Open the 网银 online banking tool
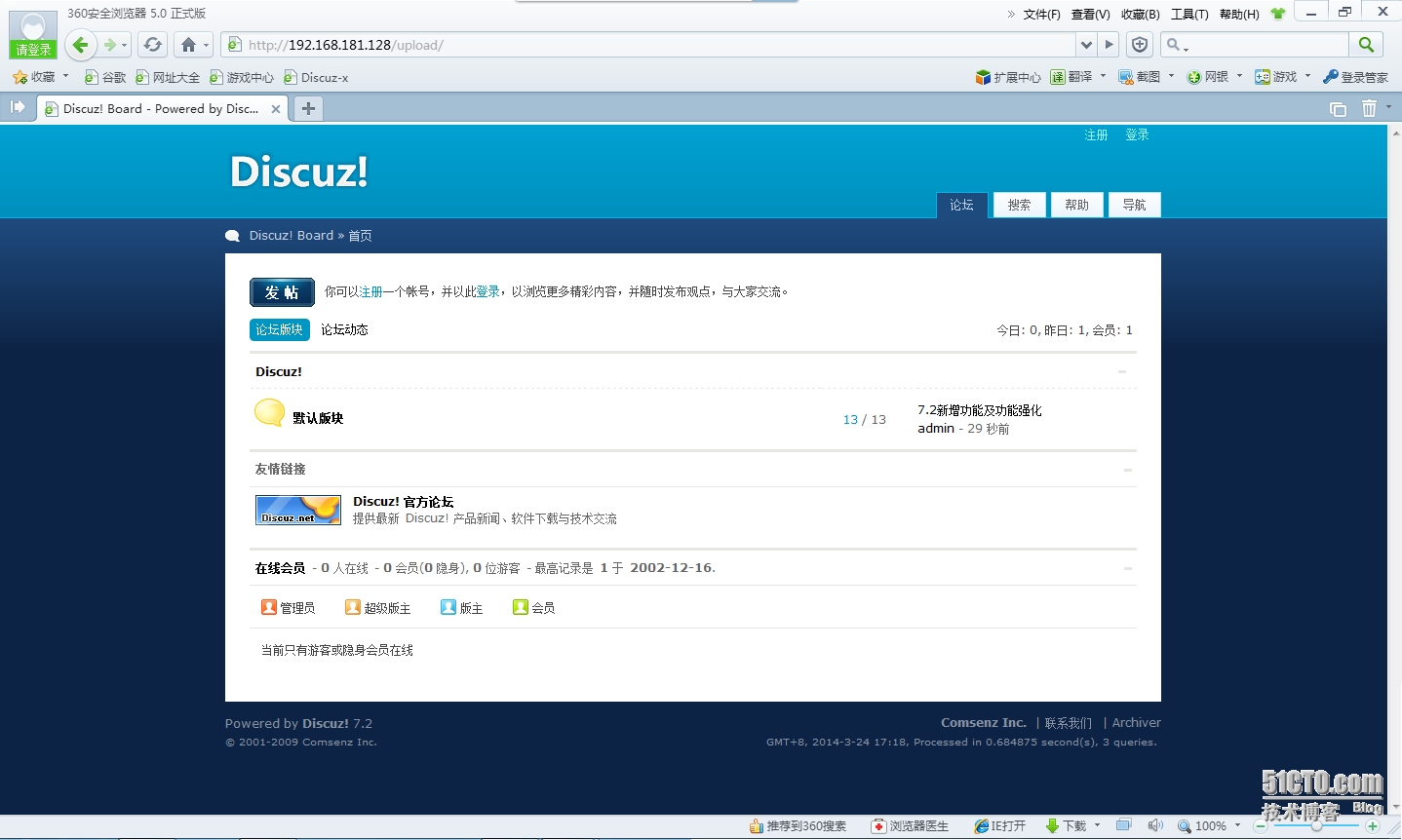Viewport: 1402px width, 840px height. pyautogui.click(x=1207, y=77)
